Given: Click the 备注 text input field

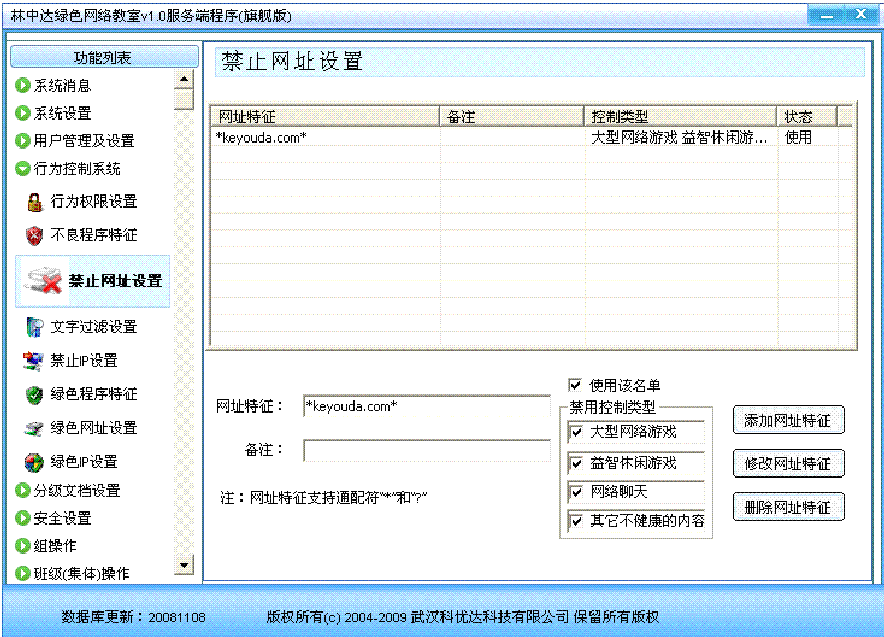Looking at the screenshot, I should click(427, 451).
